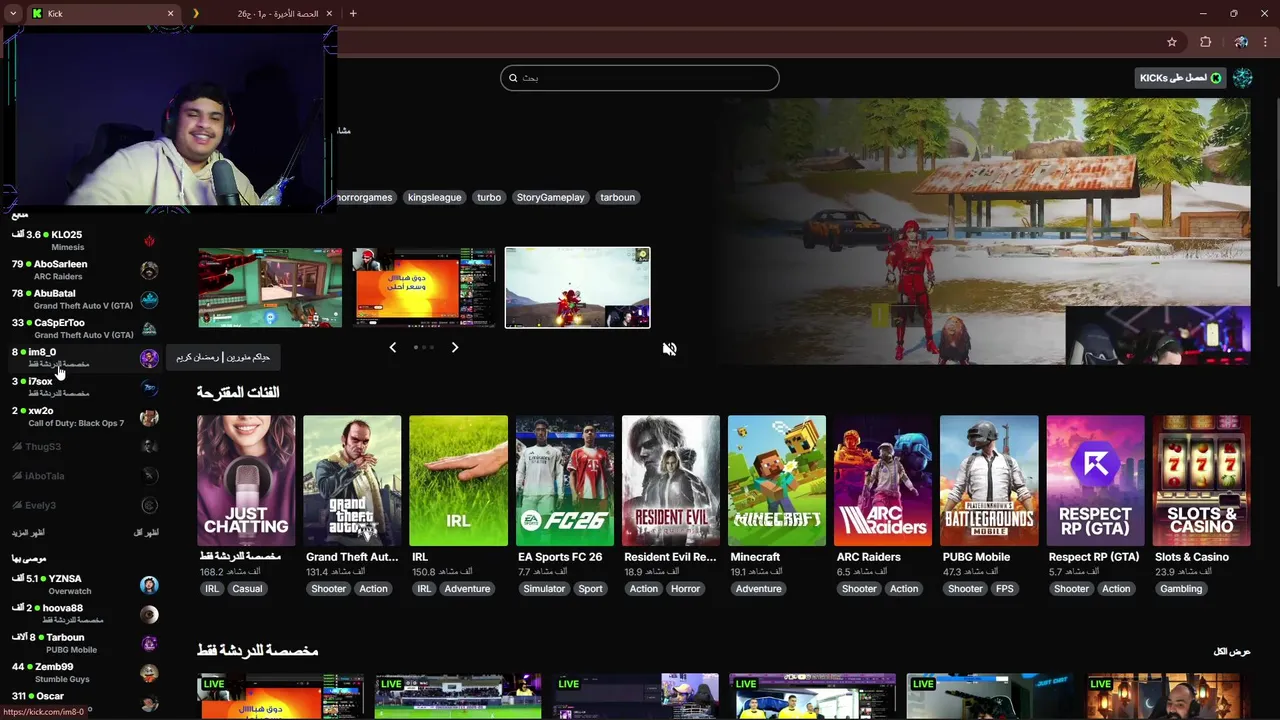
Task: Click im8_0 channel avatar in sidebar
Action: tap(149, 358)
